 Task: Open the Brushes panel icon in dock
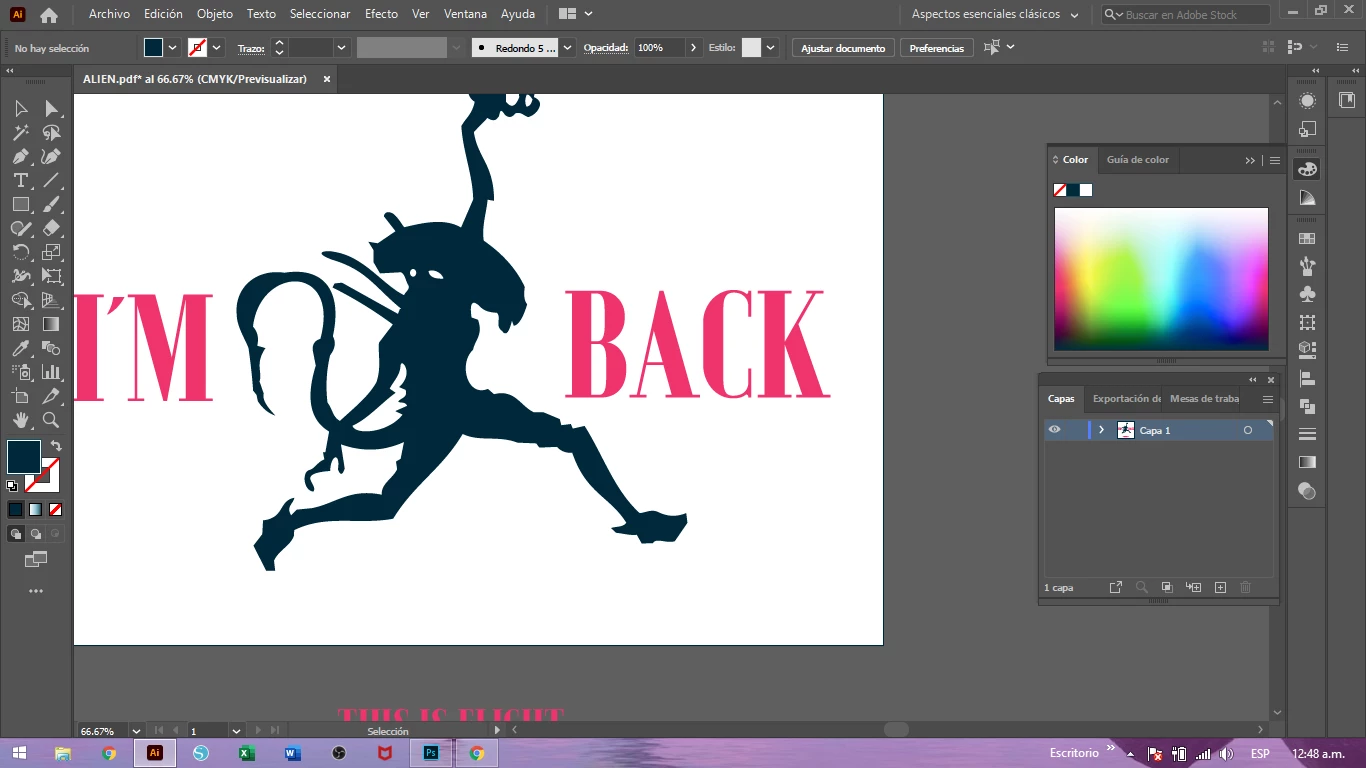(x=1307, y=266)
